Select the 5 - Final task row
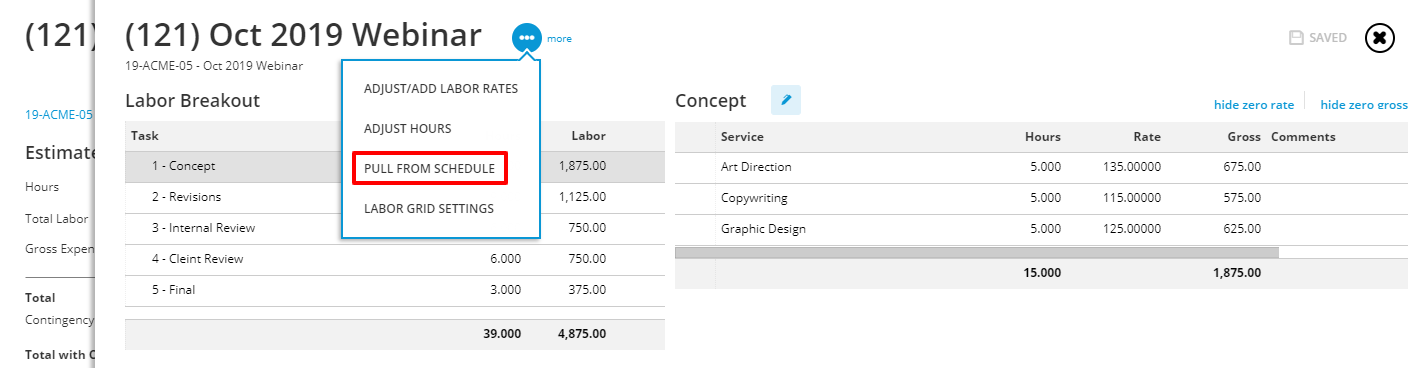The height and width of the screenshot is (368, 1424). 395,290
